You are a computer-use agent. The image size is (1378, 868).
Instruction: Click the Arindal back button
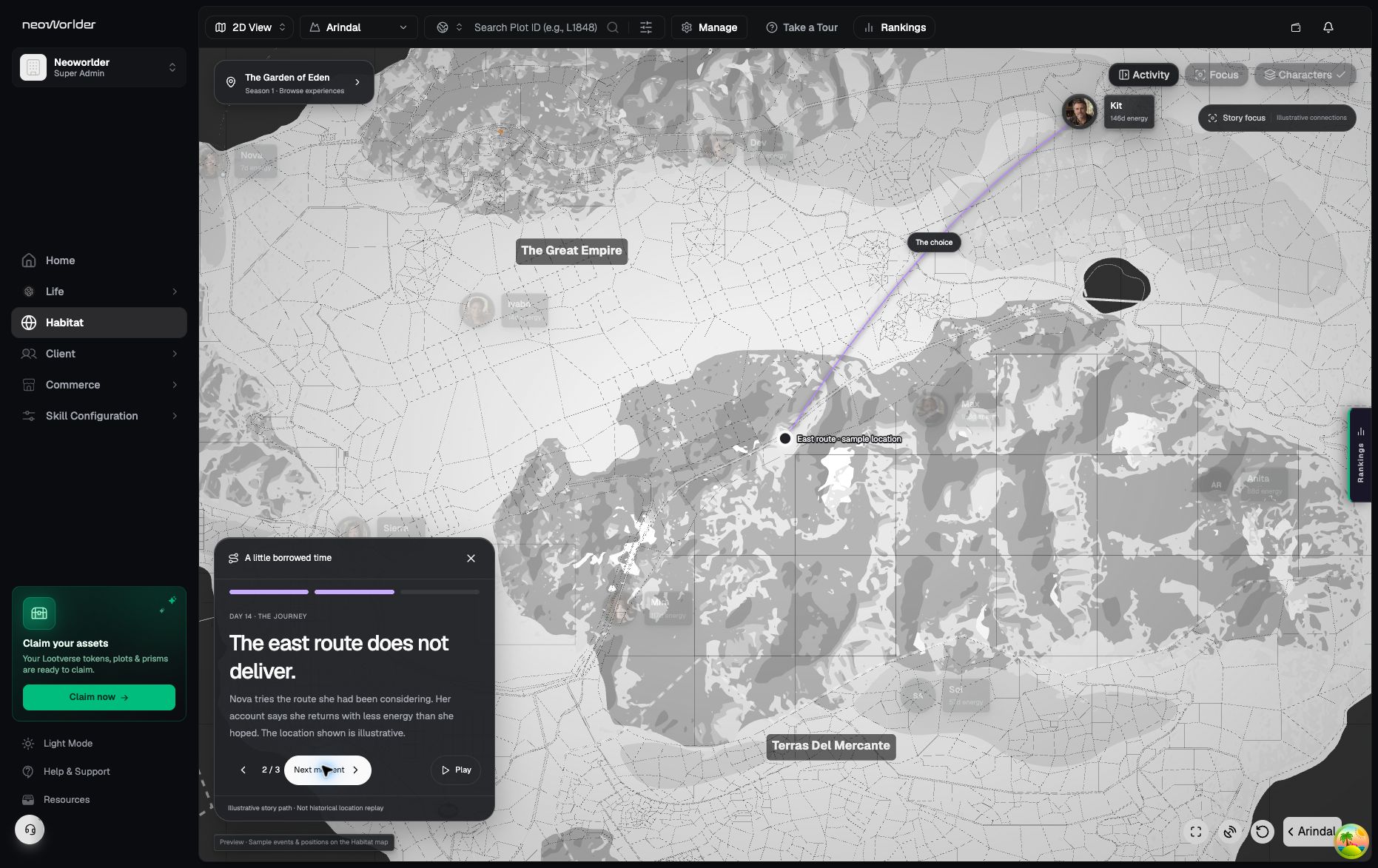[x=1311, y=832]
